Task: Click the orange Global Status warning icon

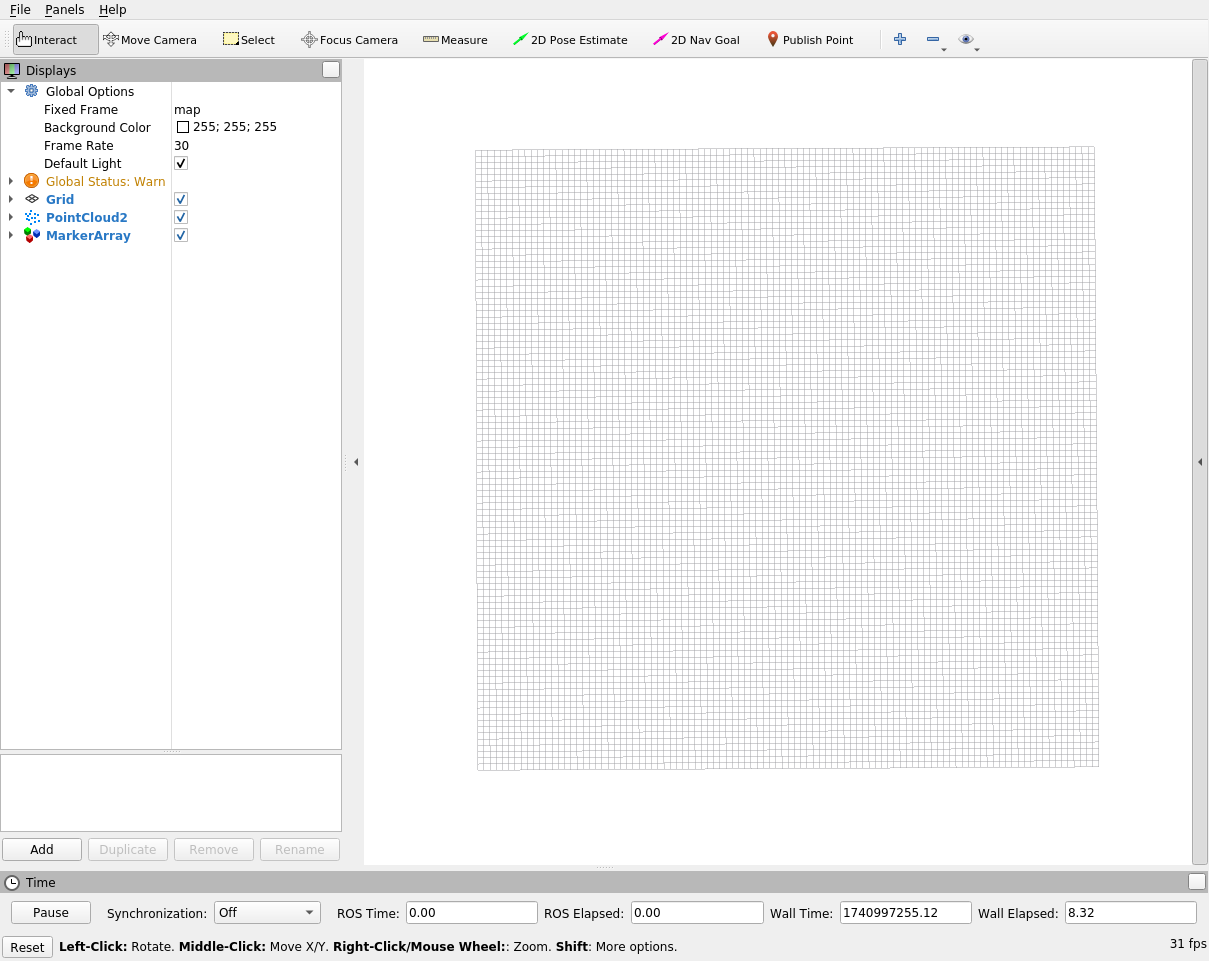Action: coord(31,181)
